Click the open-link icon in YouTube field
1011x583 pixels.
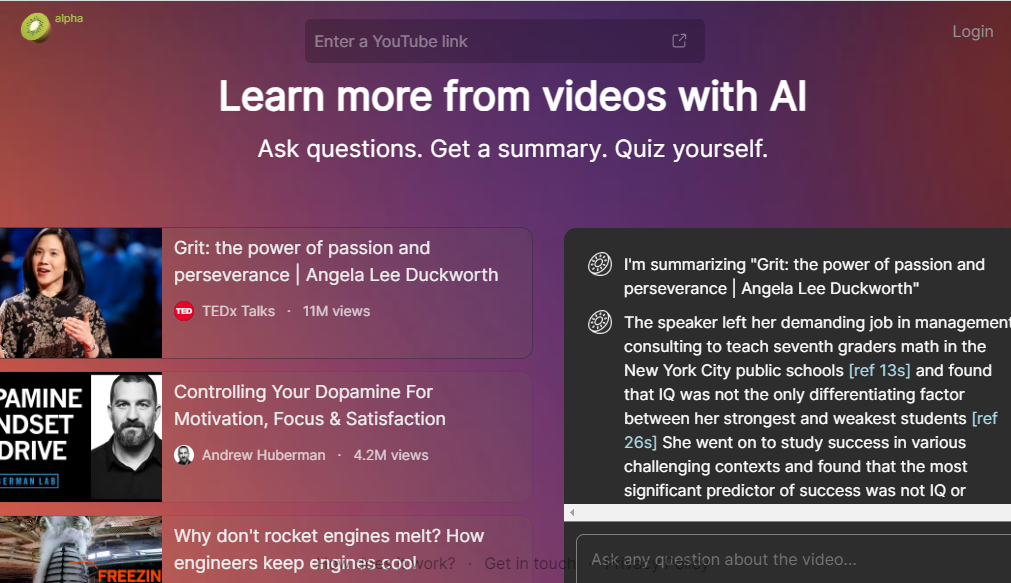(679, 41)
